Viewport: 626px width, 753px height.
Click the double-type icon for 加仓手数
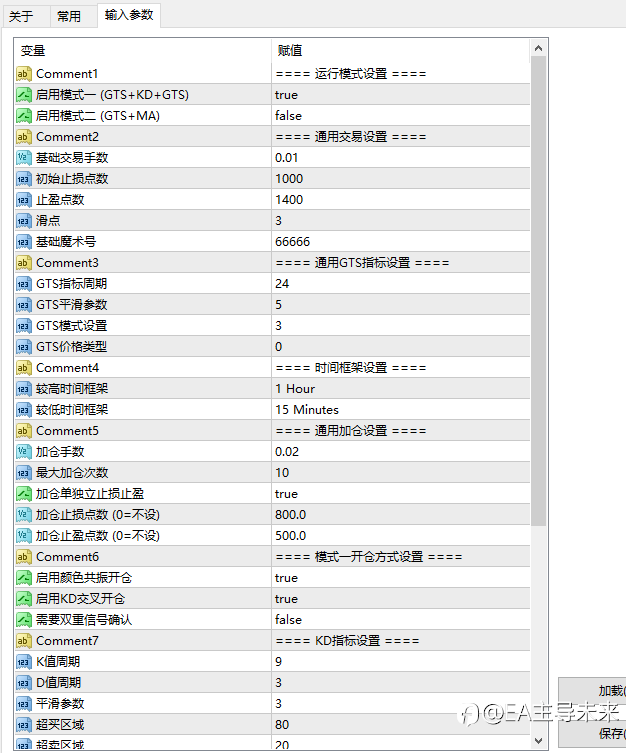click(24, 452)
